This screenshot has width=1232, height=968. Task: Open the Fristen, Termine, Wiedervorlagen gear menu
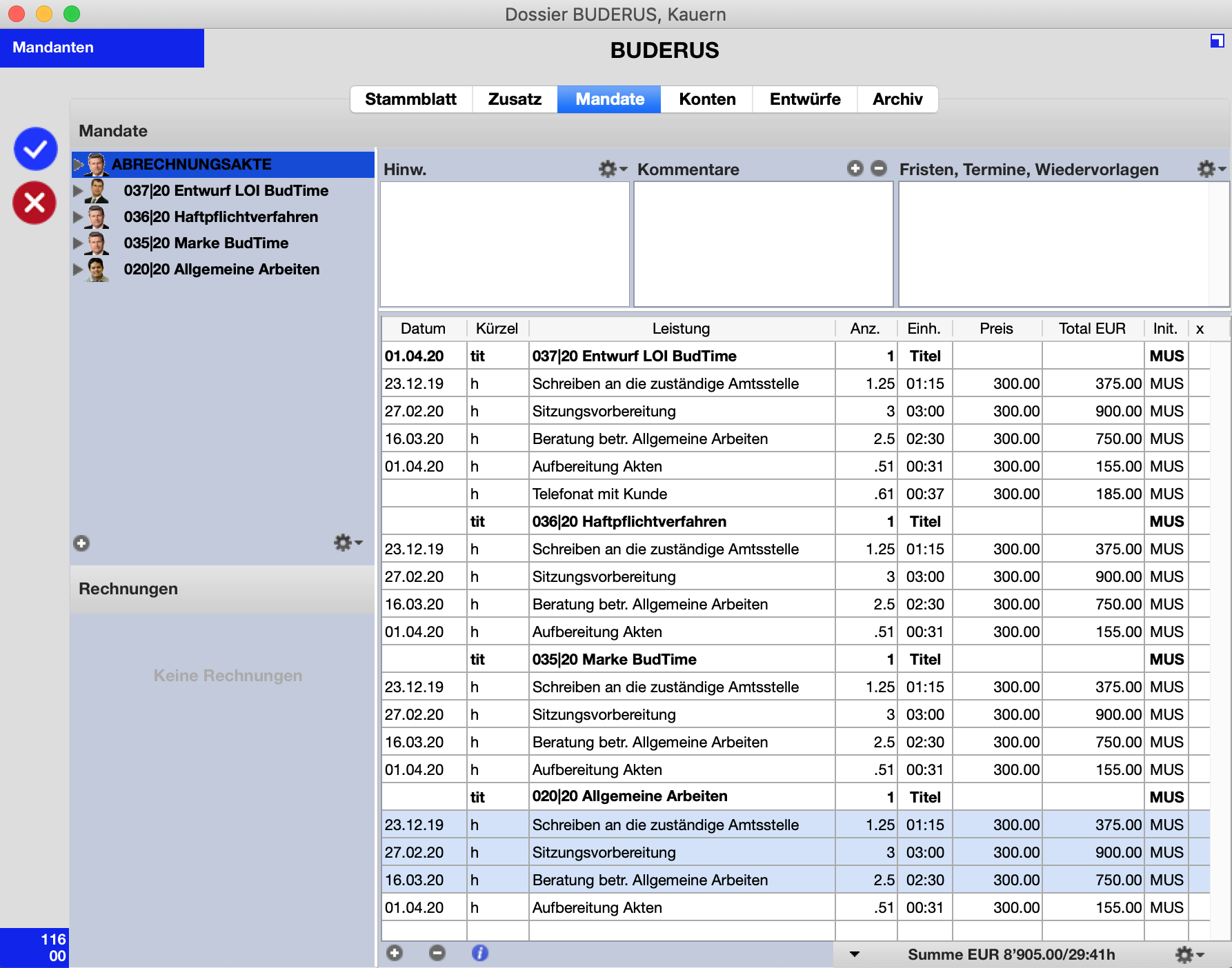[1211, 169]
